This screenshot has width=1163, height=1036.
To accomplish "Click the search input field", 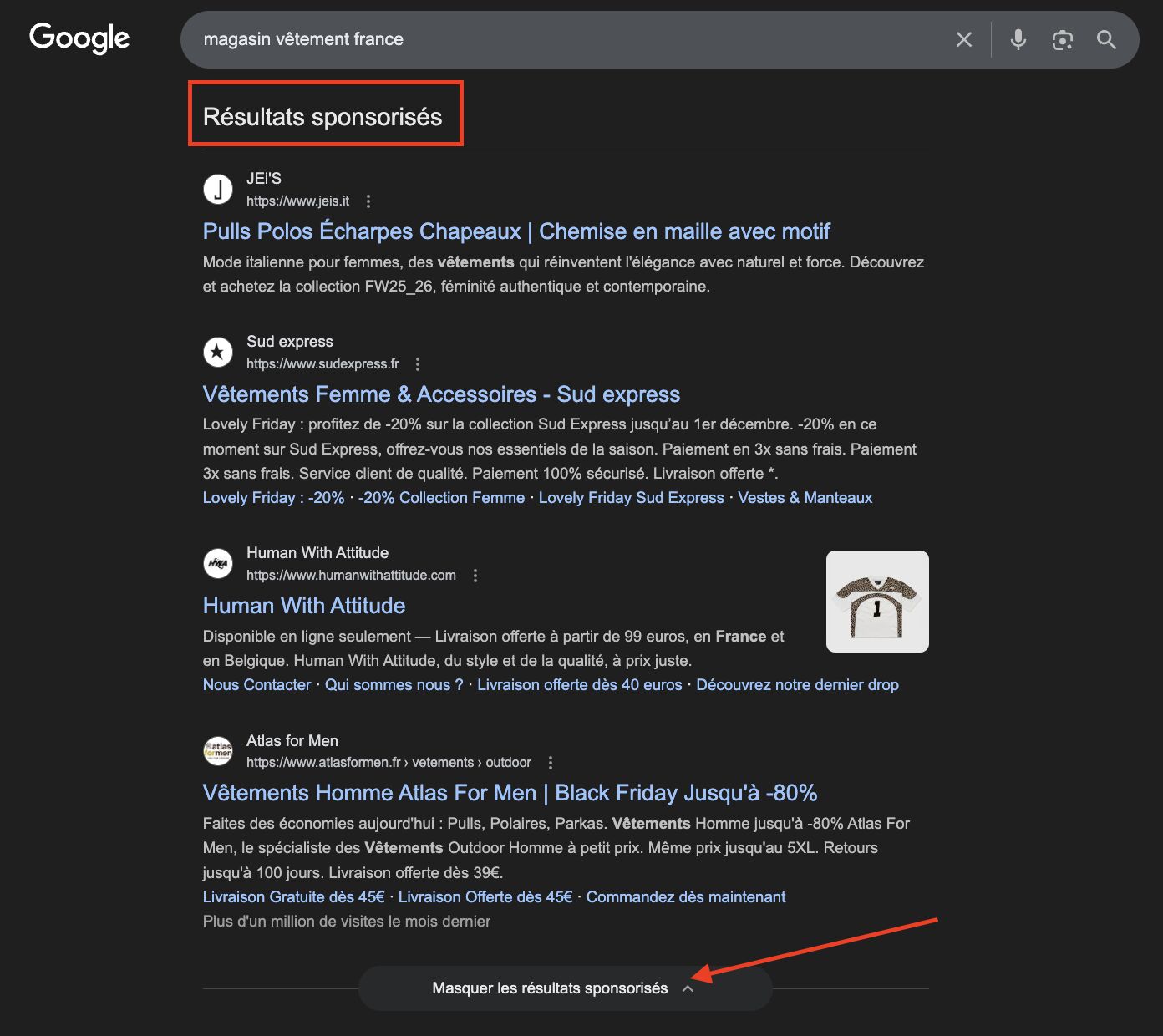I will pos(568,39).
